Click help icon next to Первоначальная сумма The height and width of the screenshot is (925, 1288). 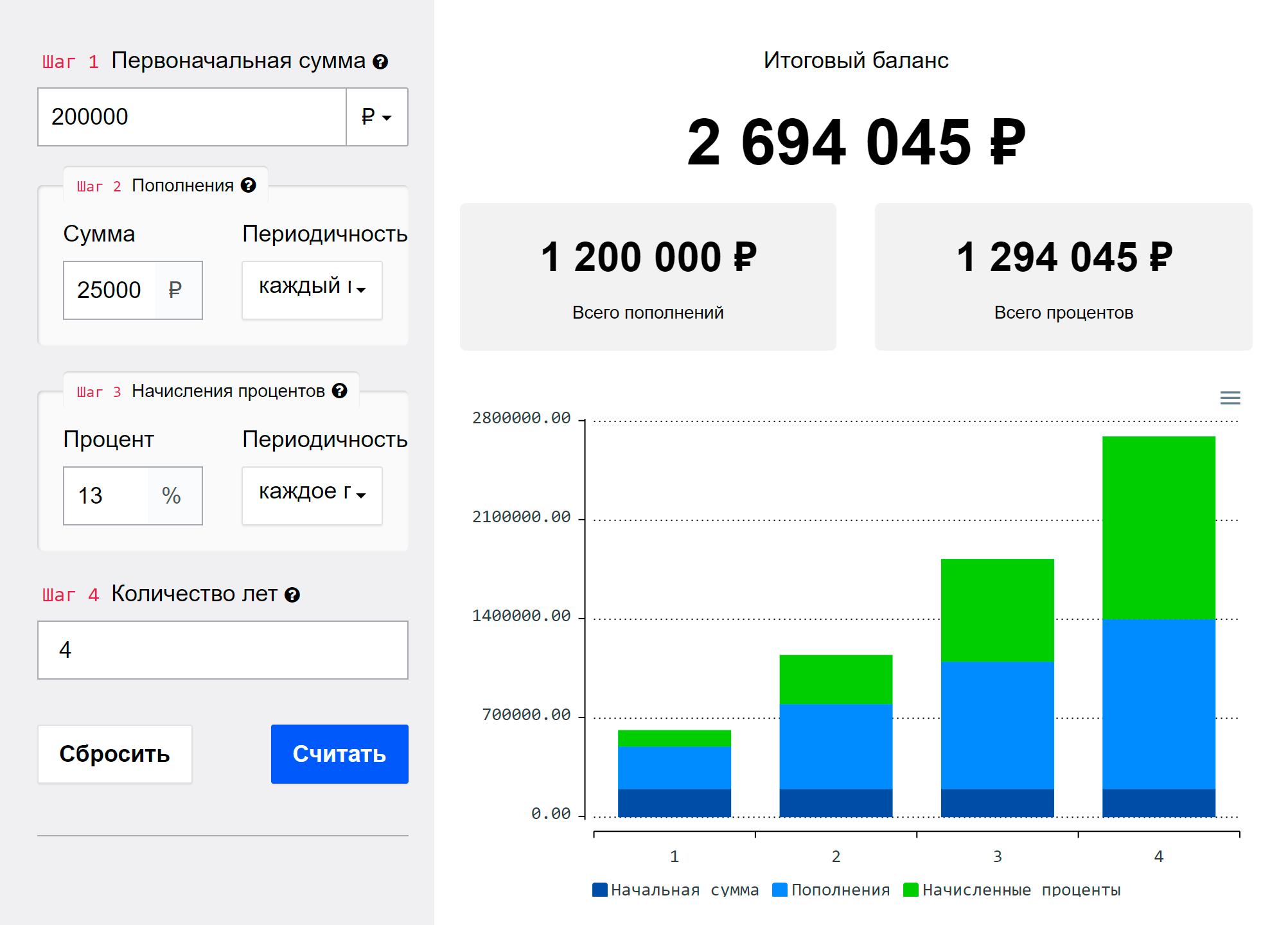point(380,62)
